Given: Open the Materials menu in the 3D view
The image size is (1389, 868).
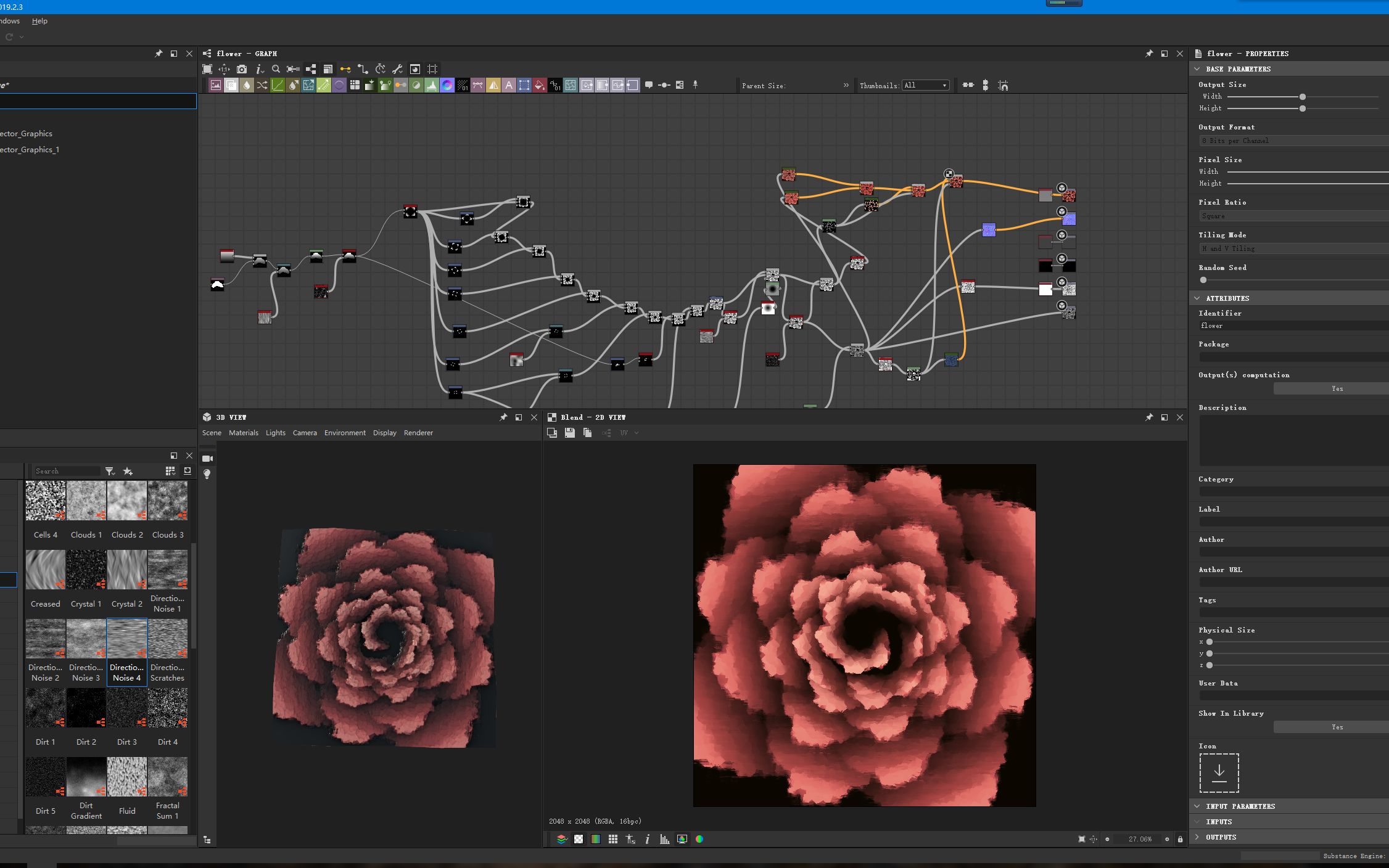Looking at the screenshot, I should coord(244,433).
